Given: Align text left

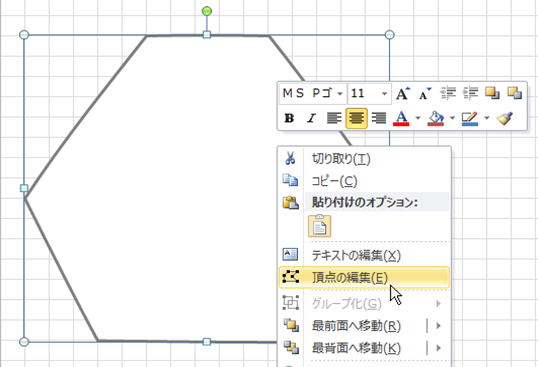Looking at the screenshot, I should point(334,118).
